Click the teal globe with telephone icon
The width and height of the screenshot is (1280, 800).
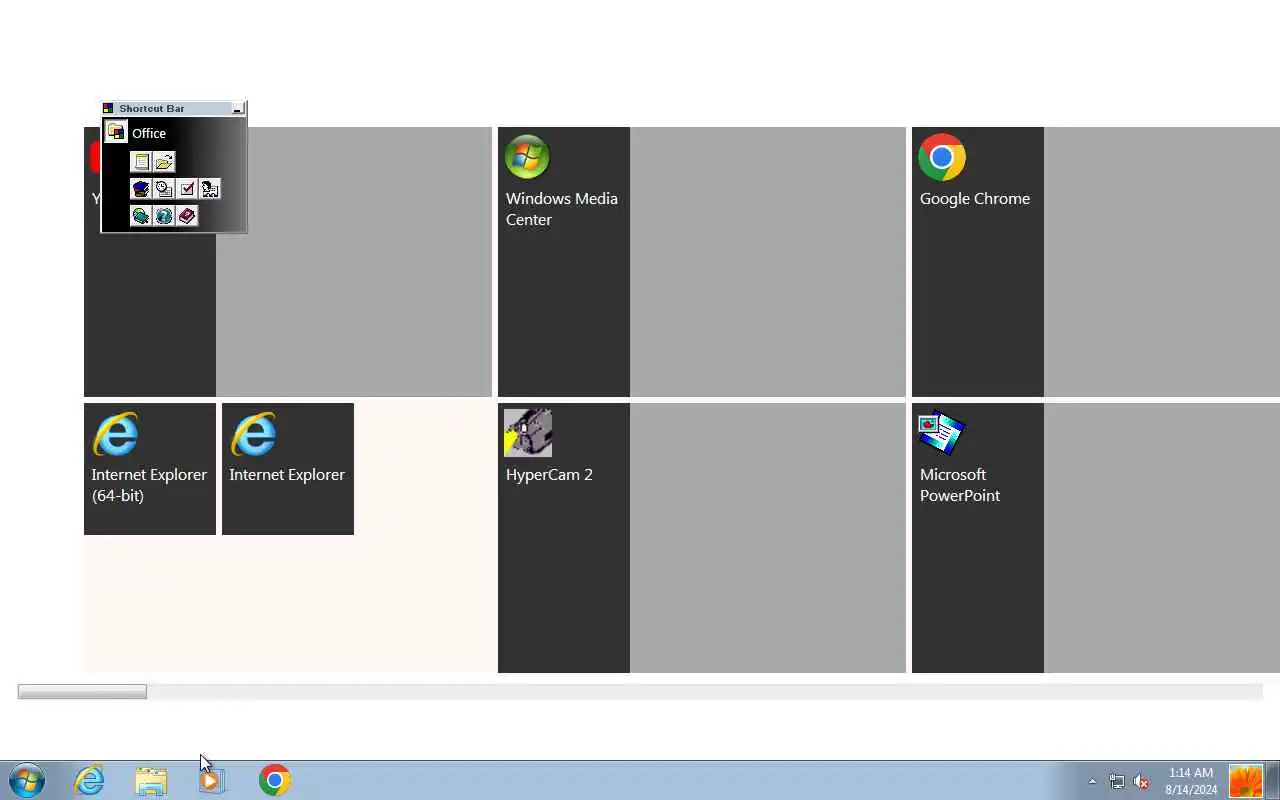tap(141, 216)
